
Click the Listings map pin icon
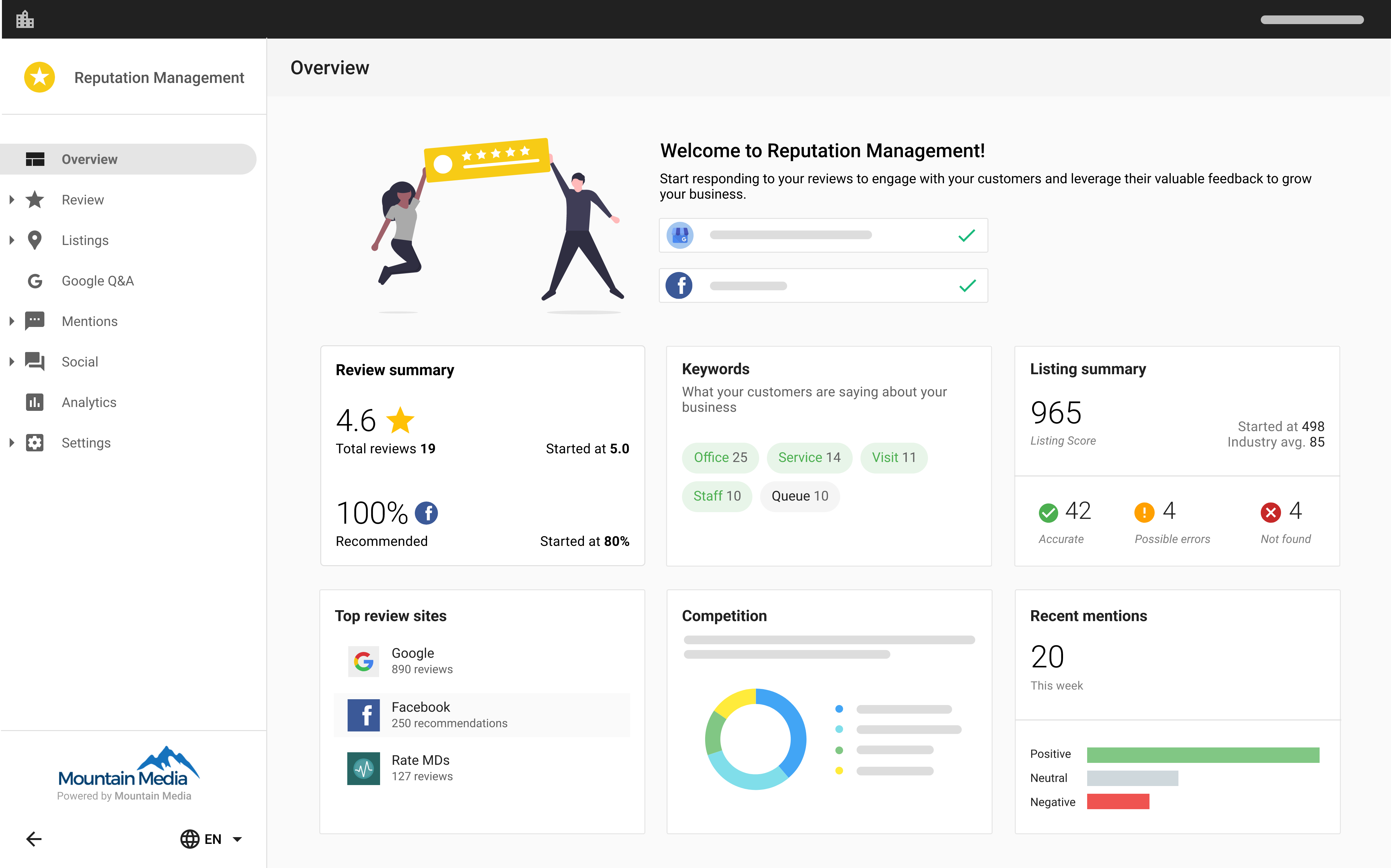[x=35, y=240]
